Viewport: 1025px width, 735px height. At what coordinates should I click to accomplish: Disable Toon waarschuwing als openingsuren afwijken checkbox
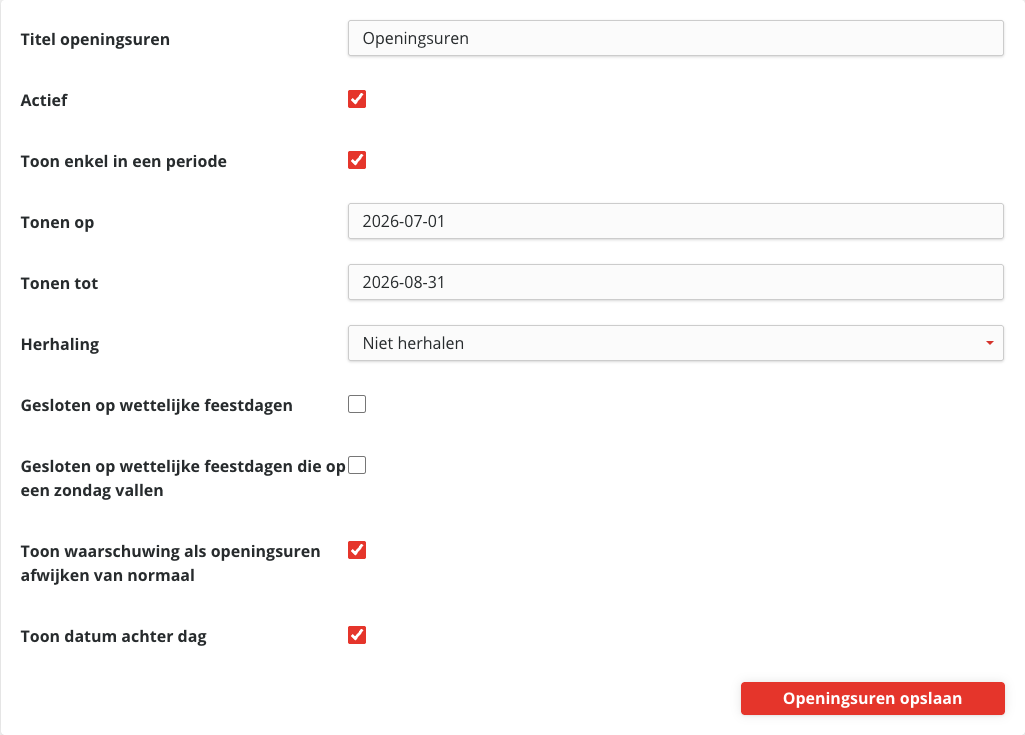[357, 550]
